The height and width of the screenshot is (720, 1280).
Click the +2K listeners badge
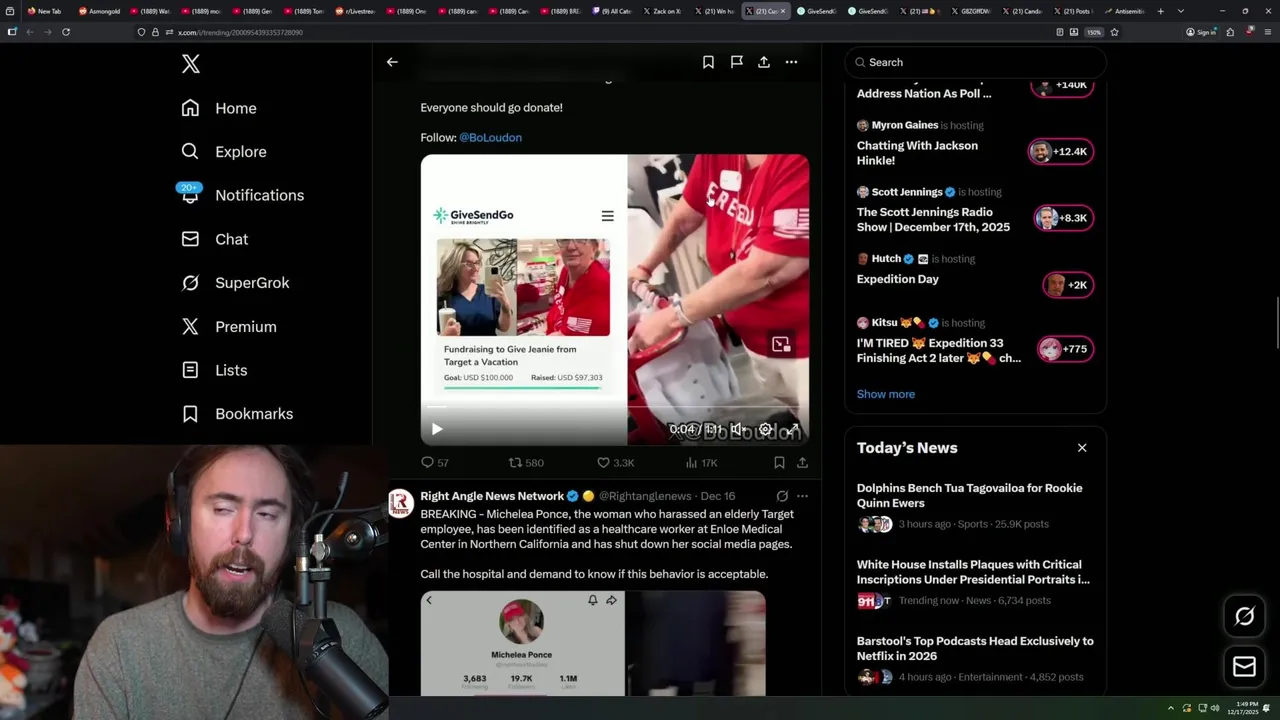(1067, 285)
